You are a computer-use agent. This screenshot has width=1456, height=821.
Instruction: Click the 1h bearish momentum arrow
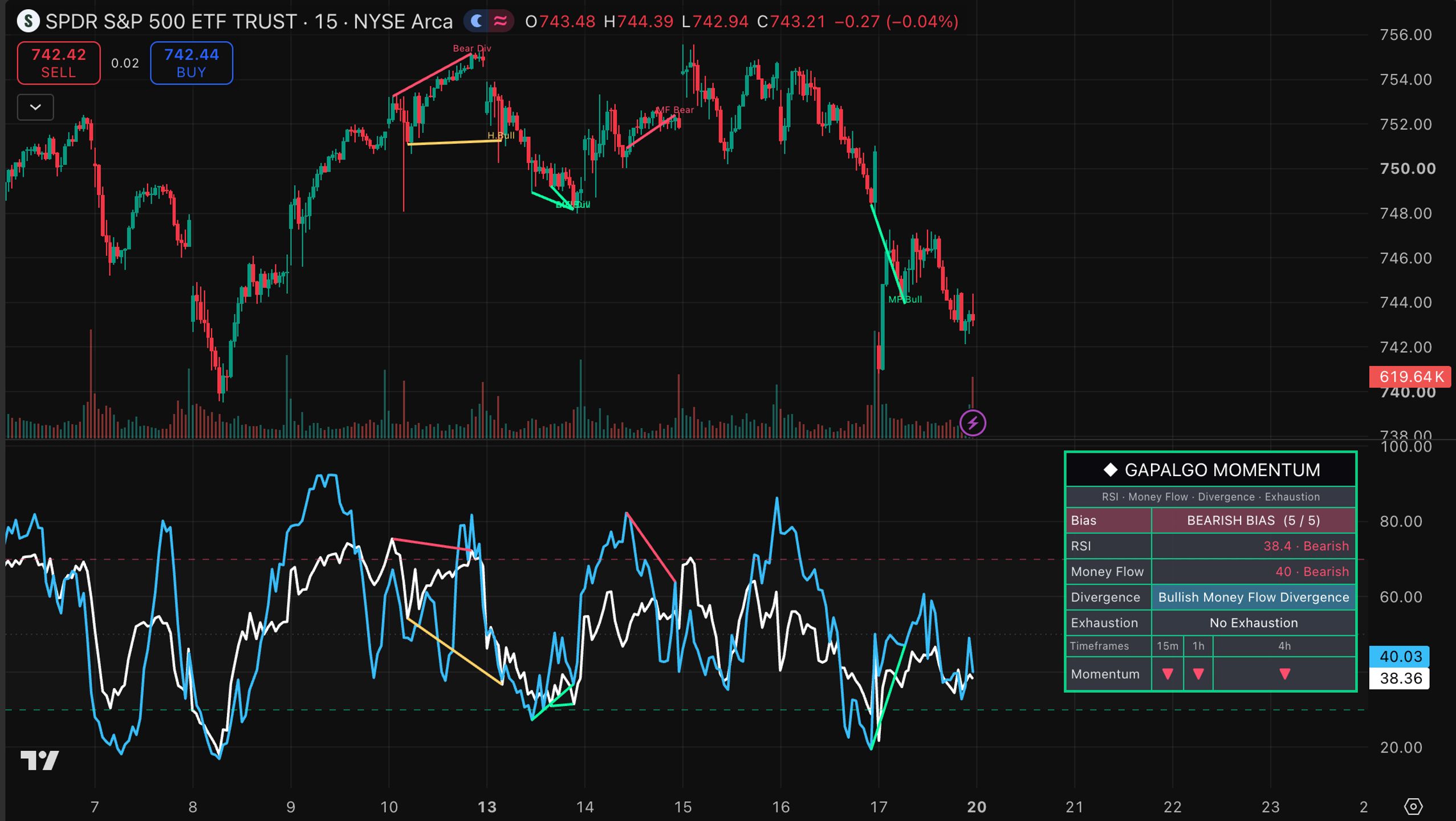[1198, 674]
